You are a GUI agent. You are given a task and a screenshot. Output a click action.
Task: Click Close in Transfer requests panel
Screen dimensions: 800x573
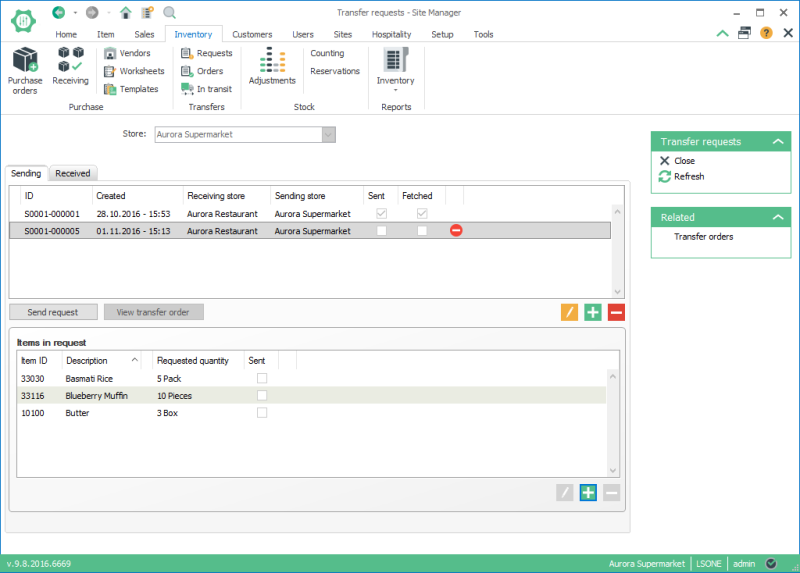click(x=677, y=161)
